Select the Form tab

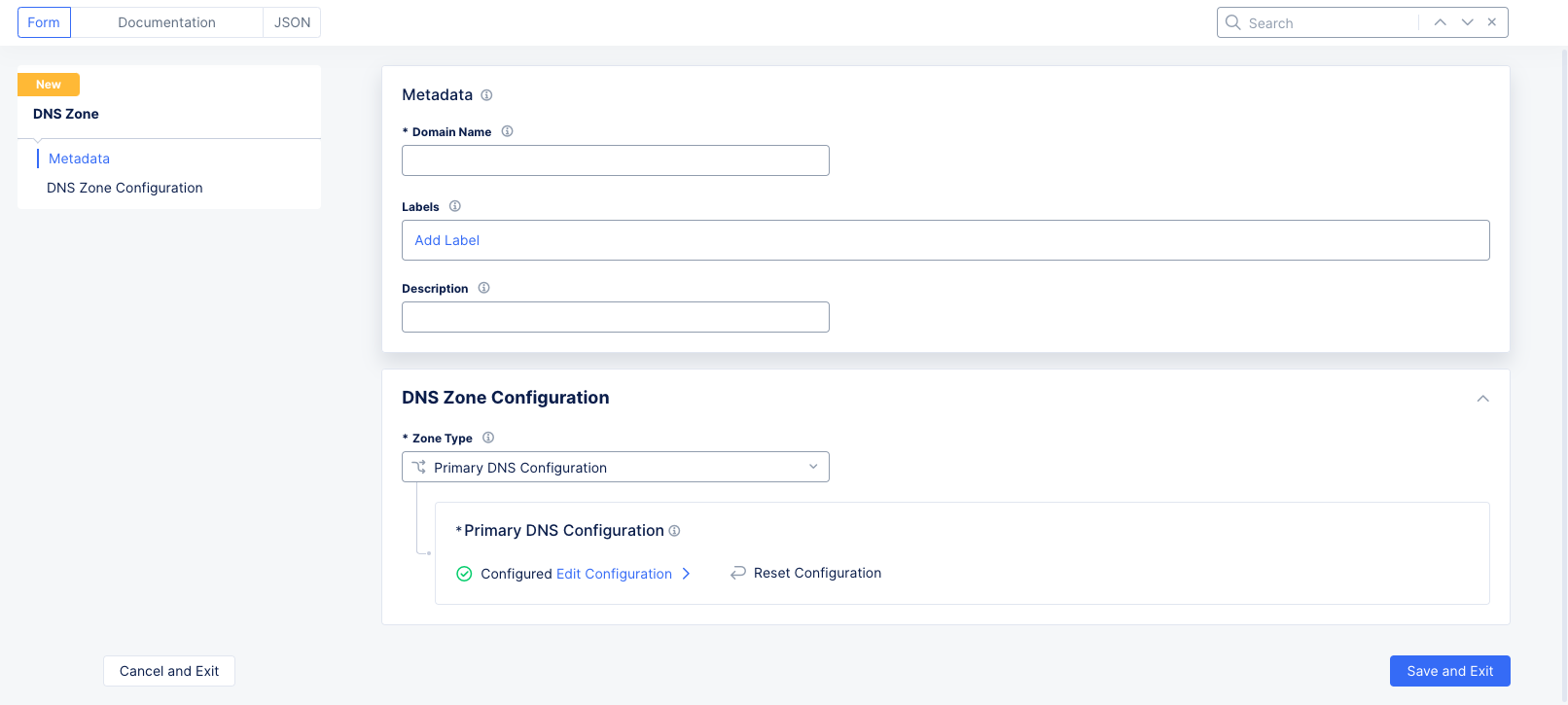pyautogui.click(x=44, y=22)
